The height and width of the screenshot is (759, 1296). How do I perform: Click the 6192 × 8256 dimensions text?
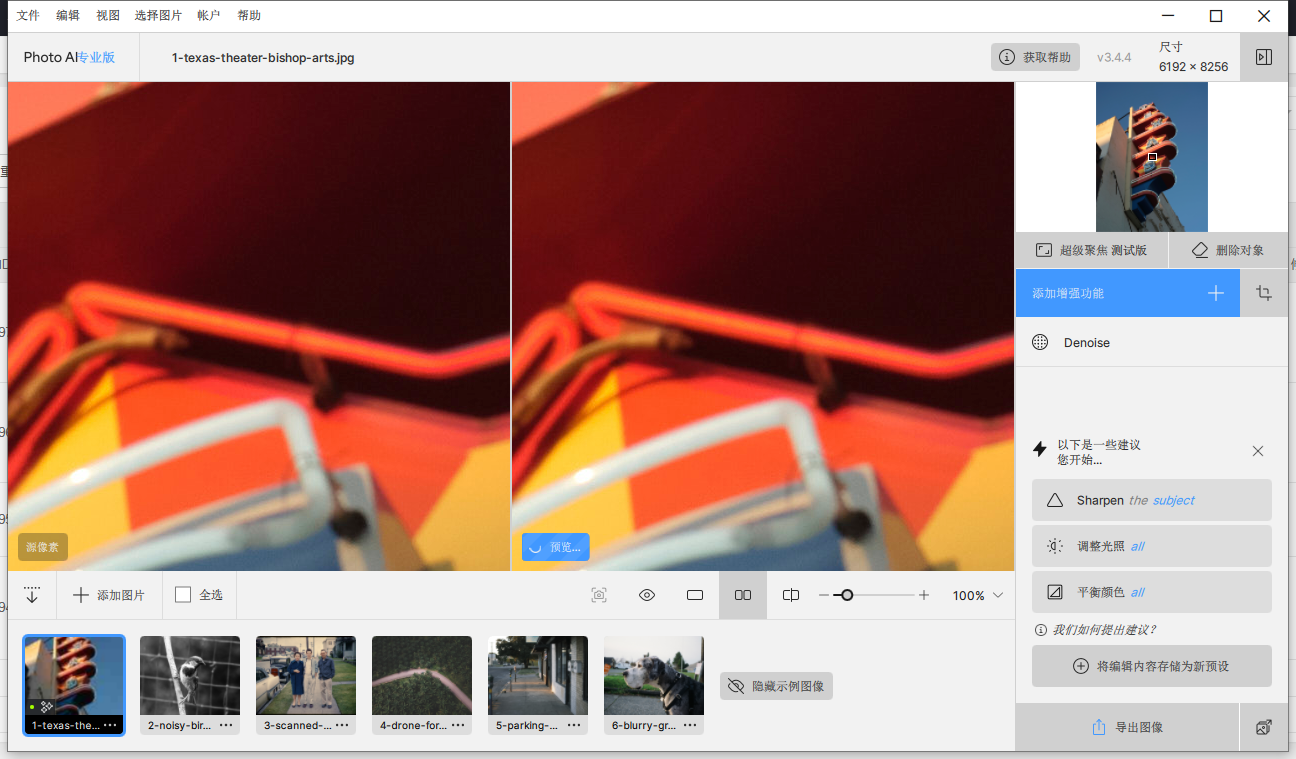(1193, 67)
